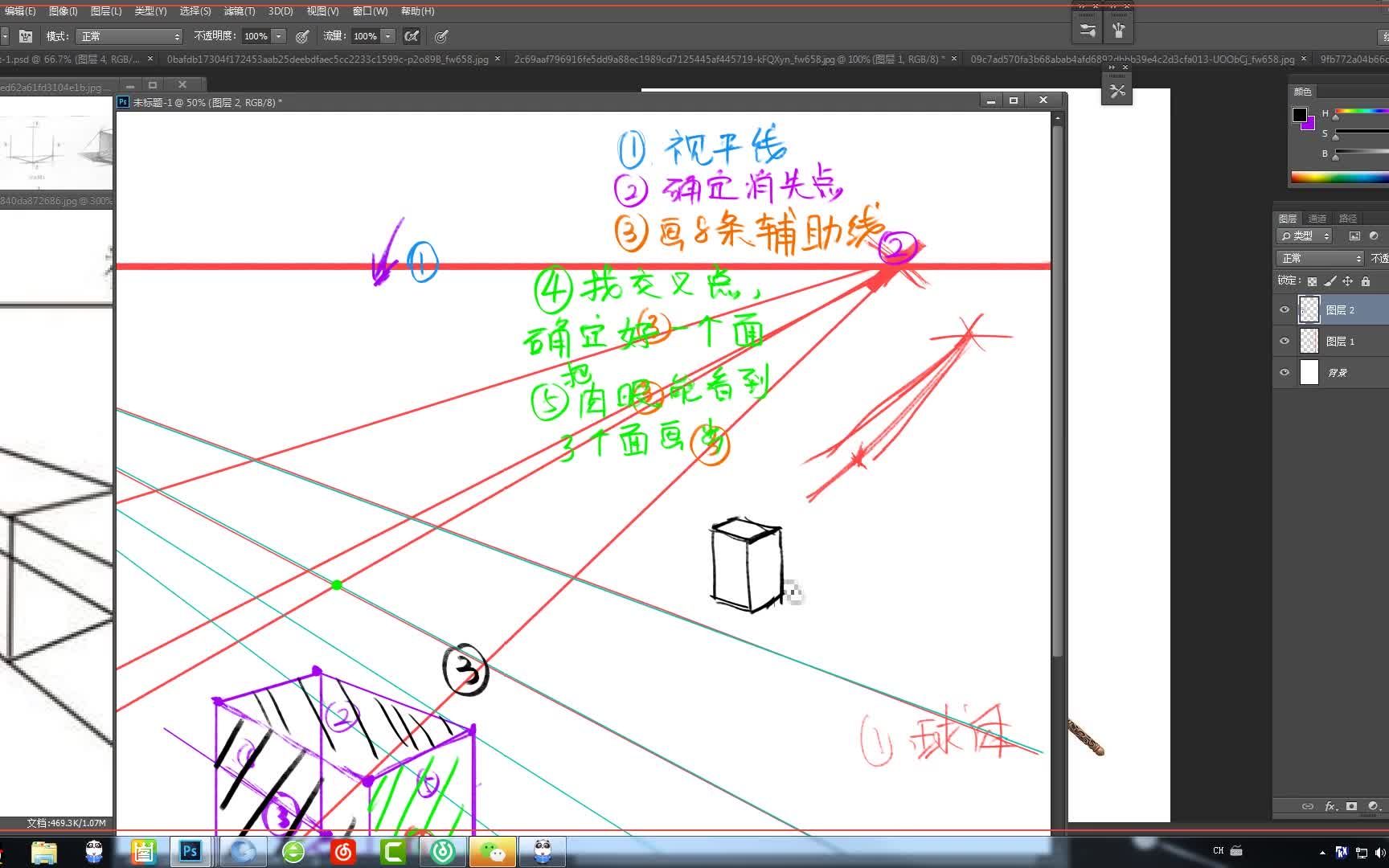Open the collapsed brush settings panel icon
The width and height of the screenshot is (1389, 868).
[x=1118, y=31]
